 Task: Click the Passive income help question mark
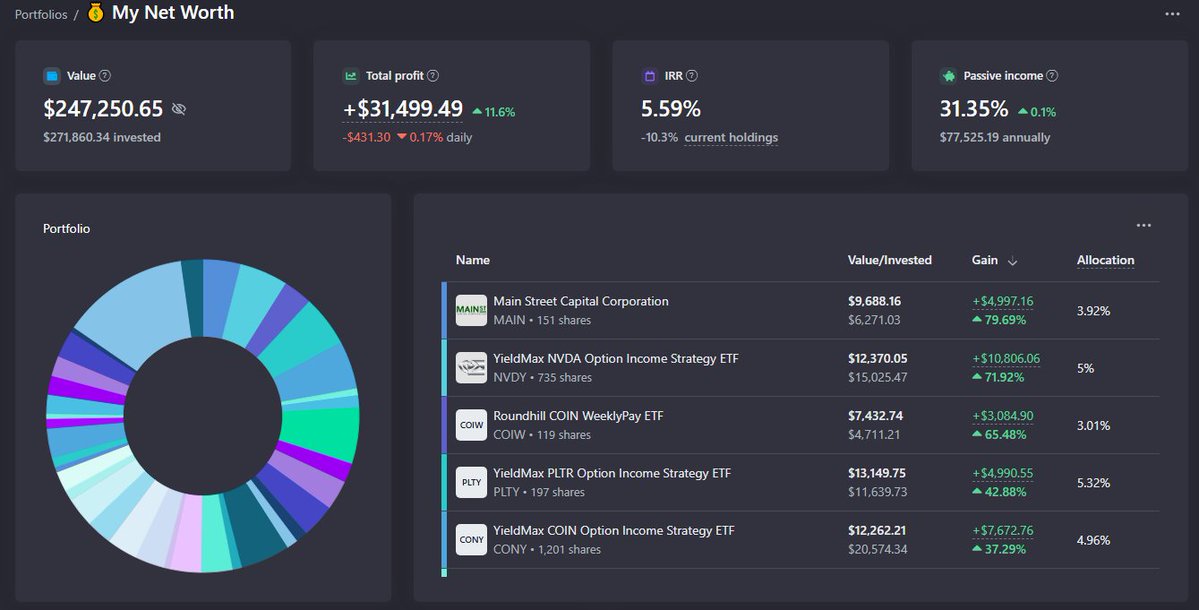point(1052,76)
